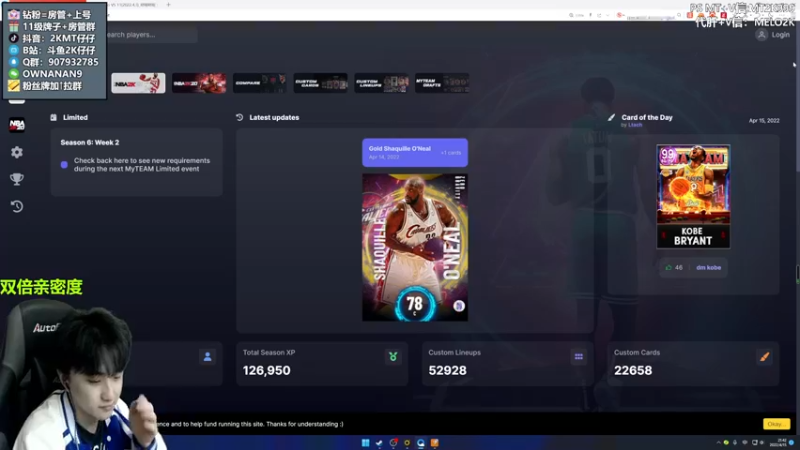Open a new browser tab with plus
Image resolution: width=800 pixels, height=450 pixels.
168,5
